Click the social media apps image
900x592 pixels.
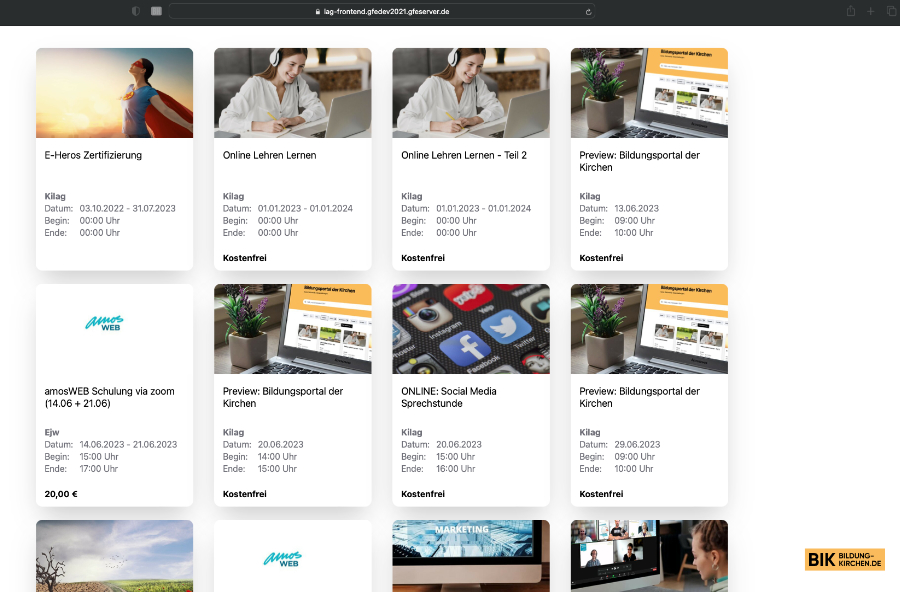(470, 329)
